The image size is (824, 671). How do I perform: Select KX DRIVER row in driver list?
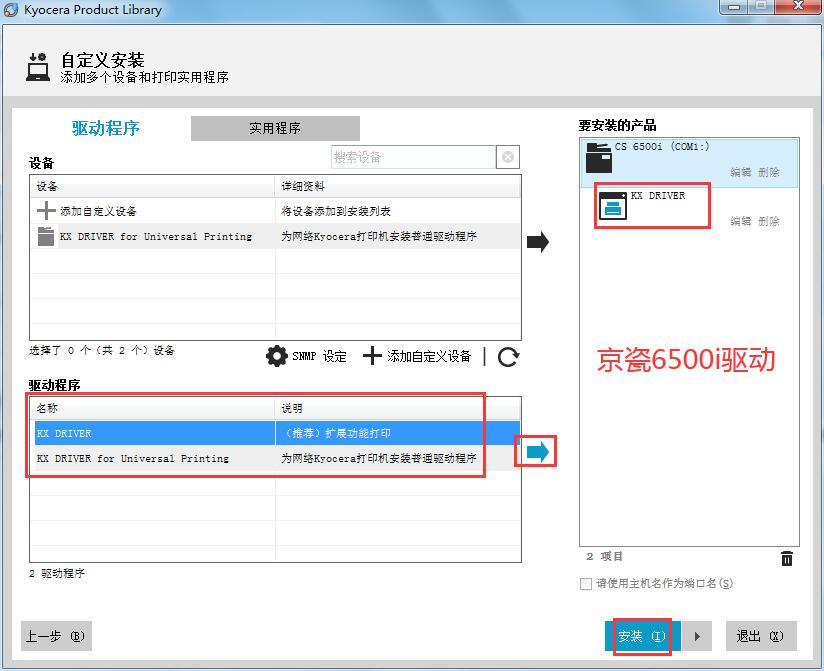click(277, 433)
